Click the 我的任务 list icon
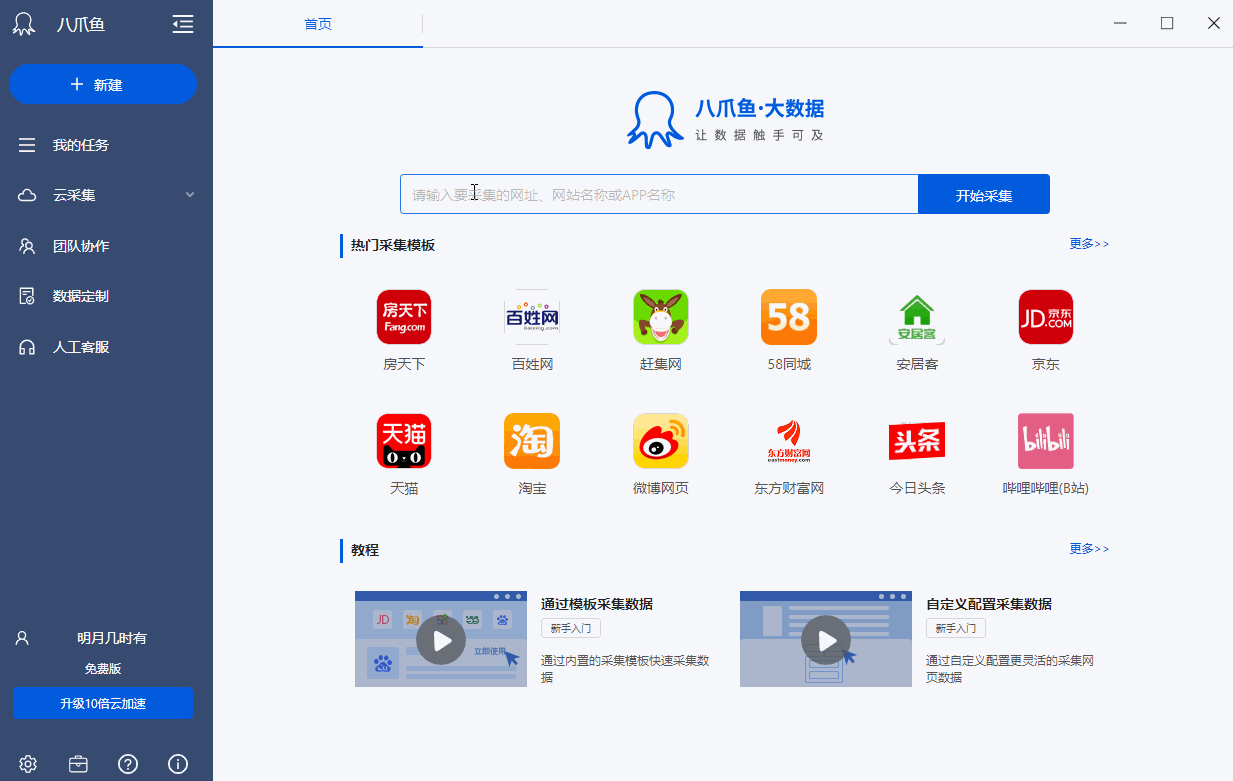This screenshot has height=781, width=1233. (x=27, y=145)
